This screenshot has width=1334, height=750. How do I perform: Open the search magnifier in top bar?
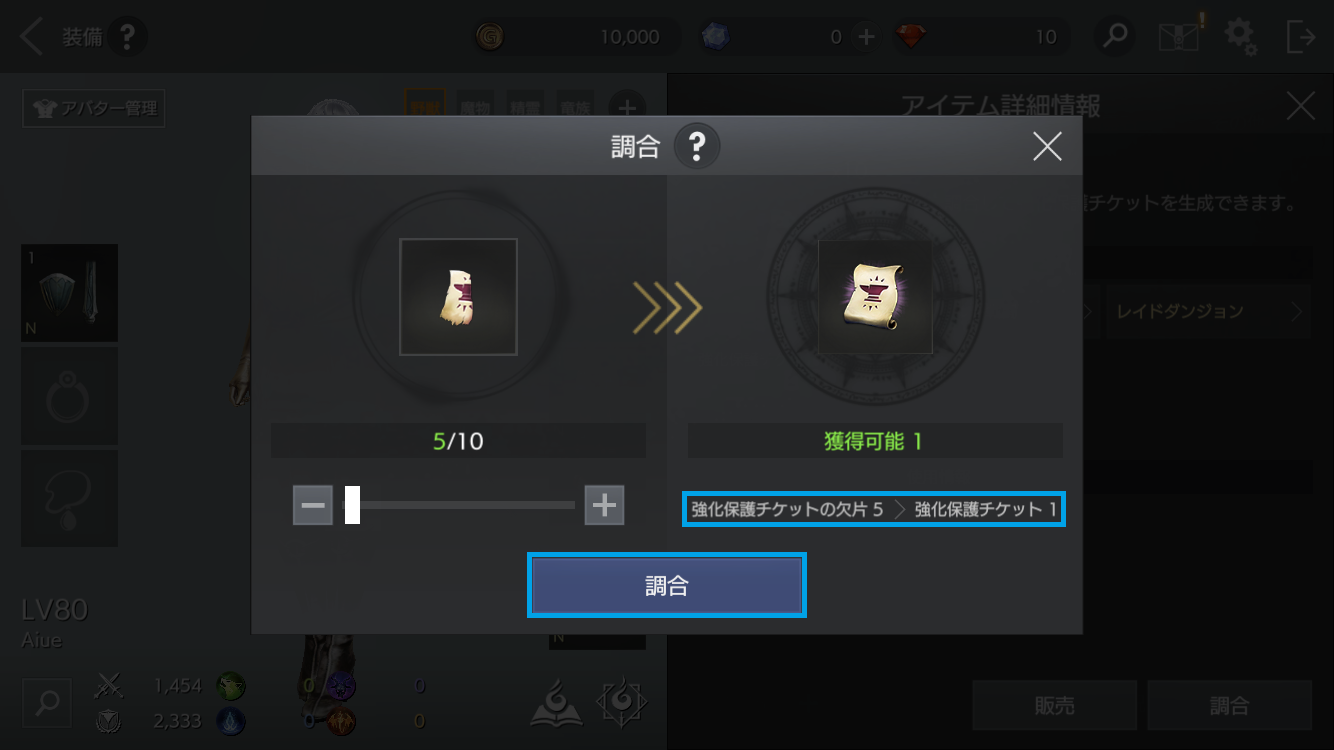click(1115, 37)
